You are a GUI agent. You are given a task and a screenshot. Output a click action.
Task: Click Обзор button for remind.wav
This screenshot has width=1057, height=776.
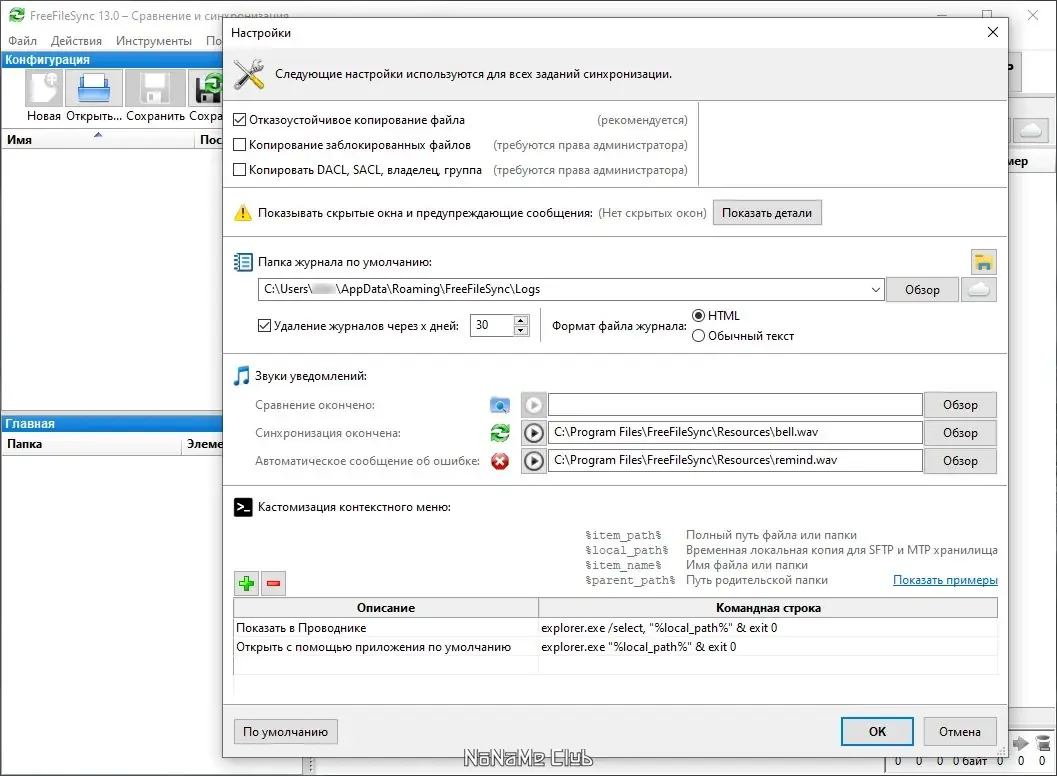960,461
